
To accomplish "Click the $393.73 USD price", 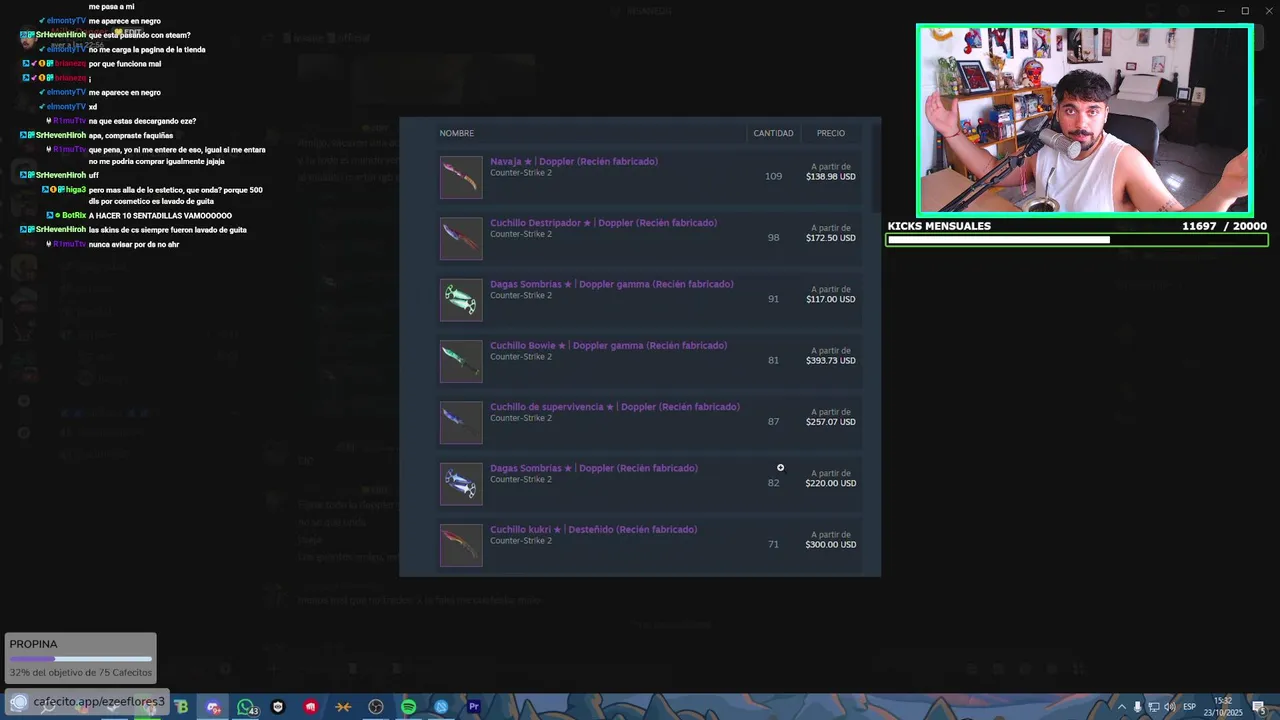I will 831,361.
